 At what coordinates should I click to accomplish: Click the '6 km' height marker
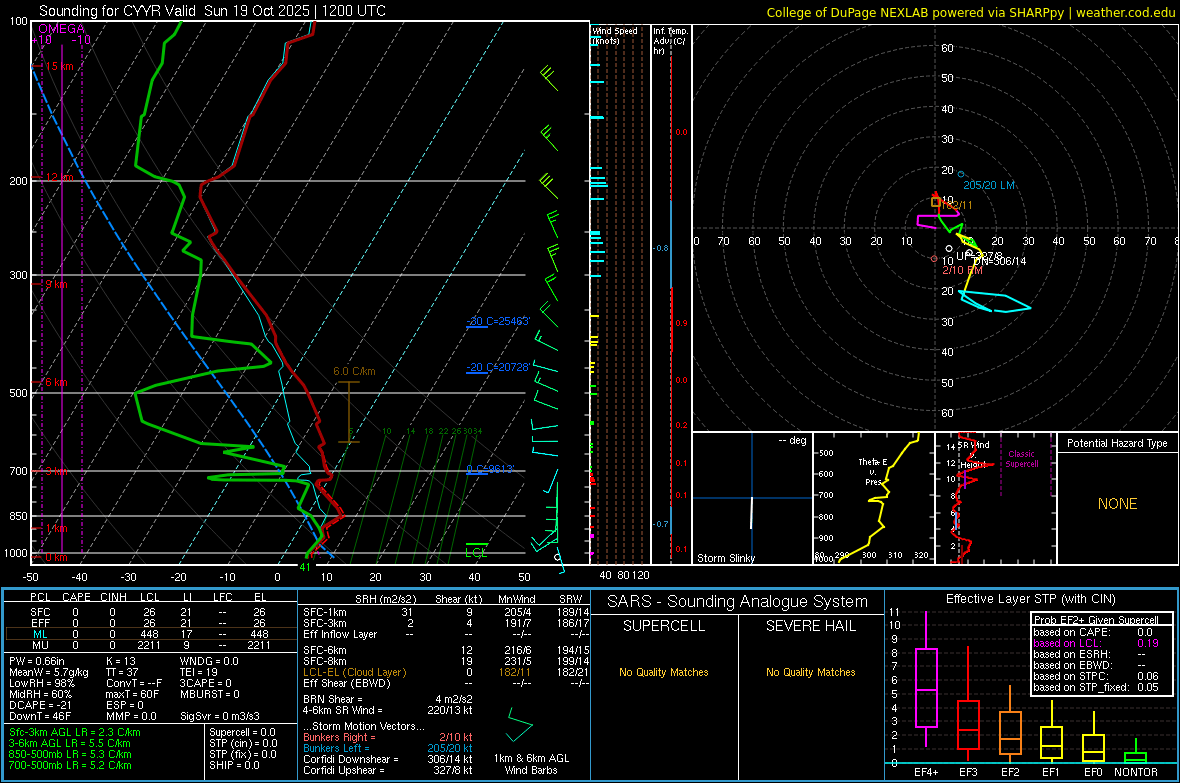56,382
